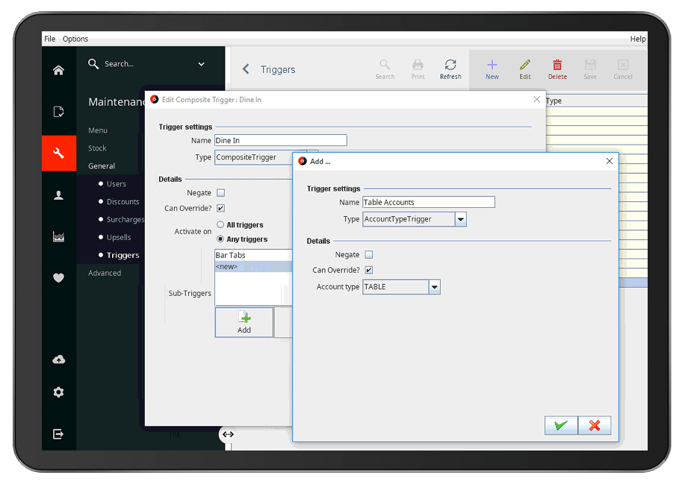The image size is (688, 490).
Task: Click the Edit pencil icon
Action: pos(525,68)
